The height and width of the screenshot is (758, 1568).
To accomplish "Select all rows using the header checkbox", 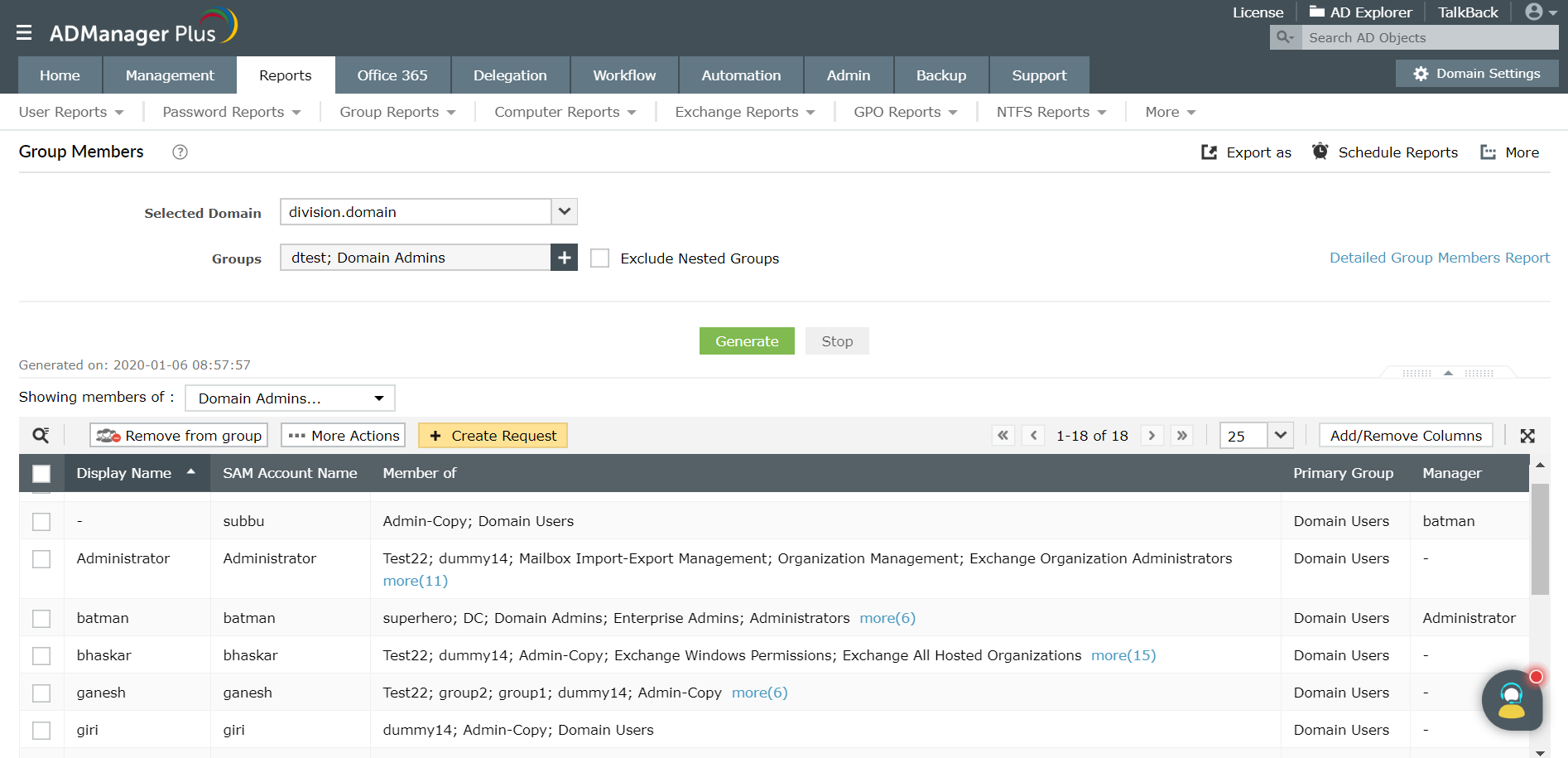I will (41, 472).
